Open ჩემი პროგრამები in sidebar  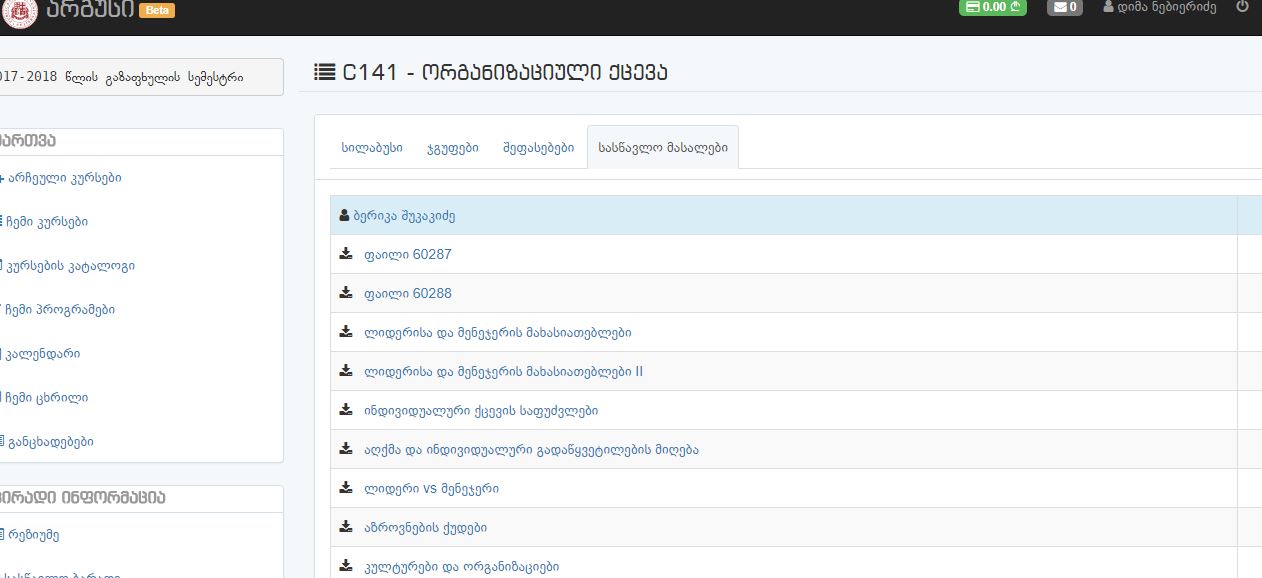pyautogui.click(x=58, y=310)
